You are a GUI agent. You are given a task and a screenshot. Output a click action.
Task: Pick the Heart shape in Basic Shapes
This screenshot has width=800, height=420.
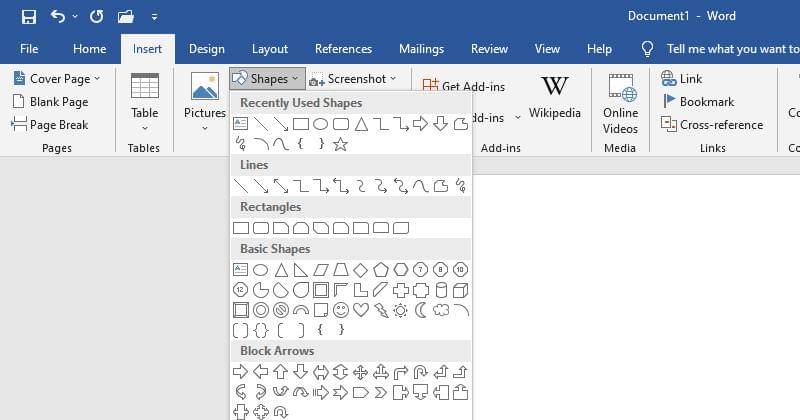(361, 310)
